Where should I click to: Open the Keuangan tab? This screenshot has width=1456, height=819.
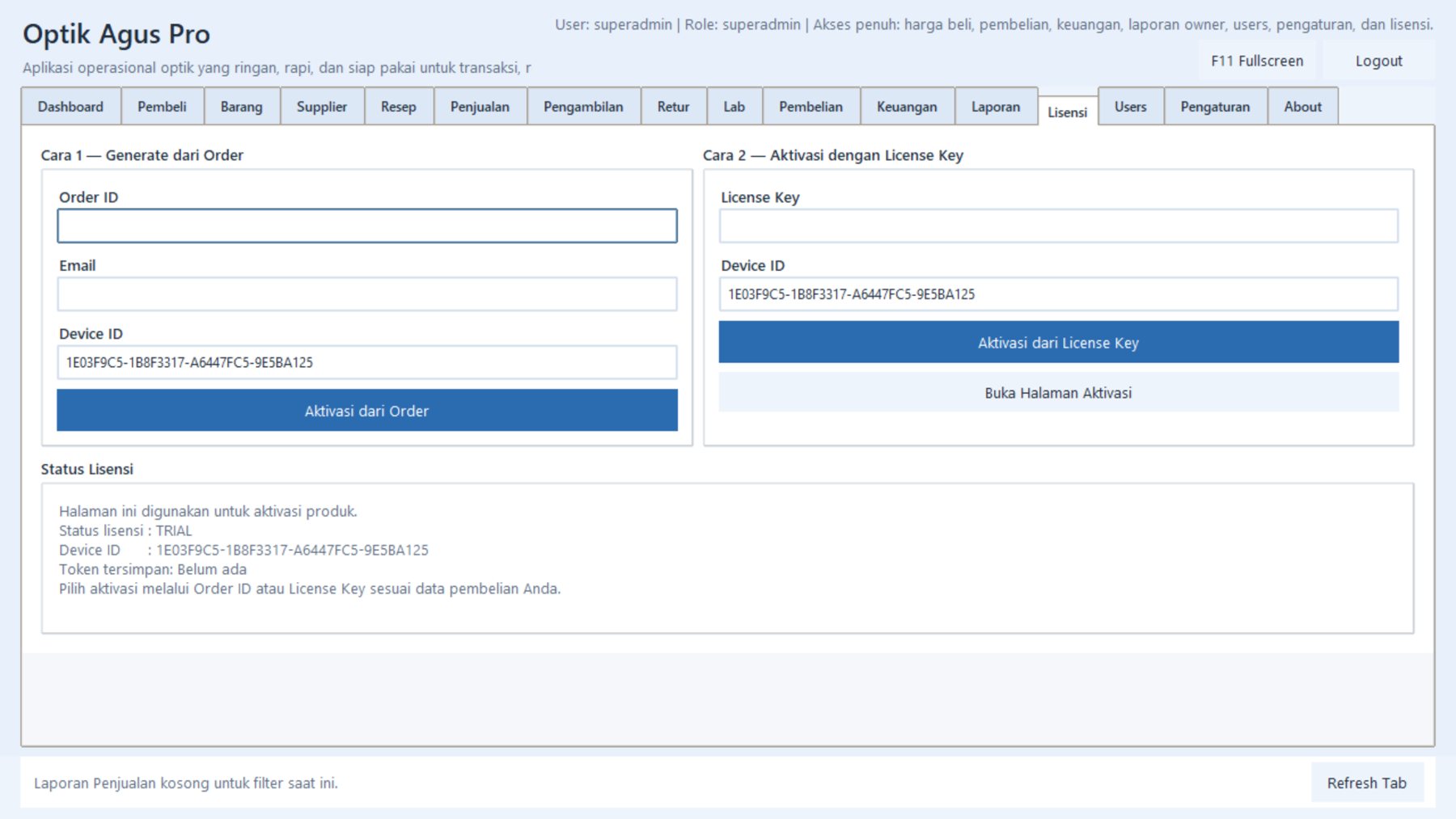point(907,107)
